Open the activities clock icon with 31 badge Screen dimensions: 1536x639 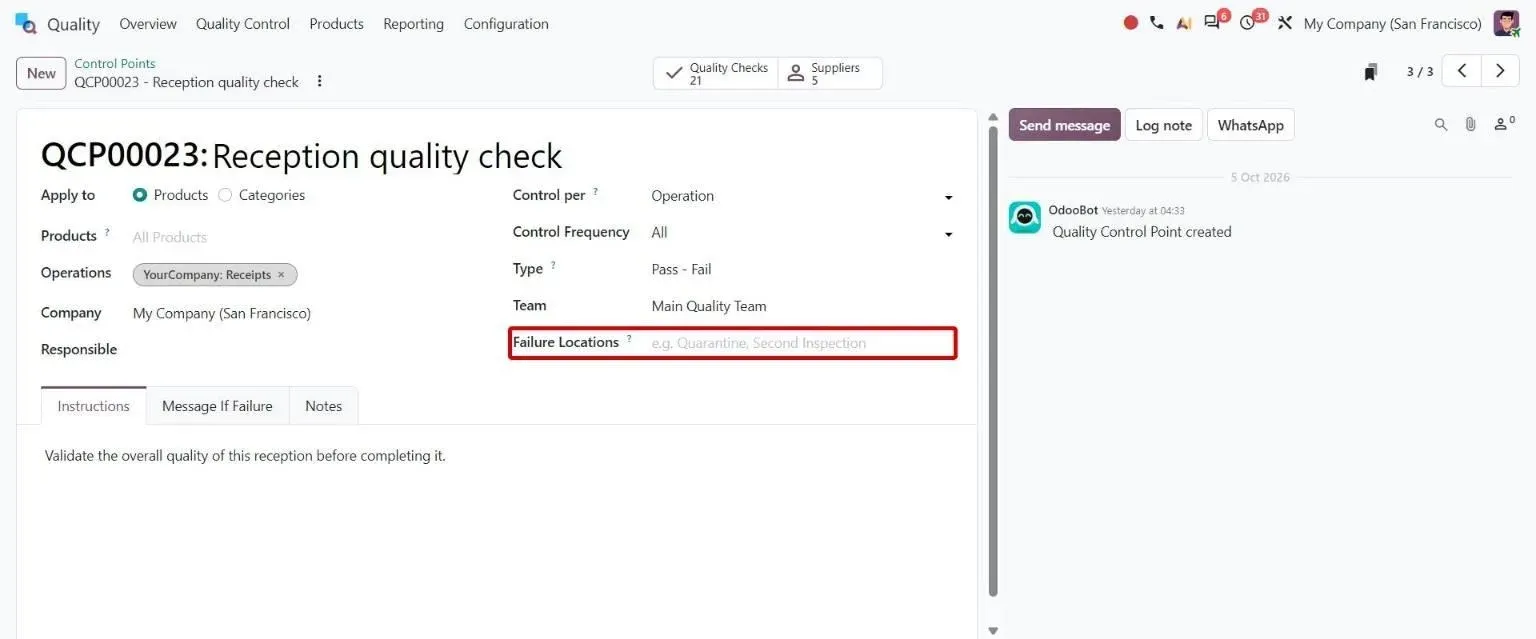click(1251, 21)
